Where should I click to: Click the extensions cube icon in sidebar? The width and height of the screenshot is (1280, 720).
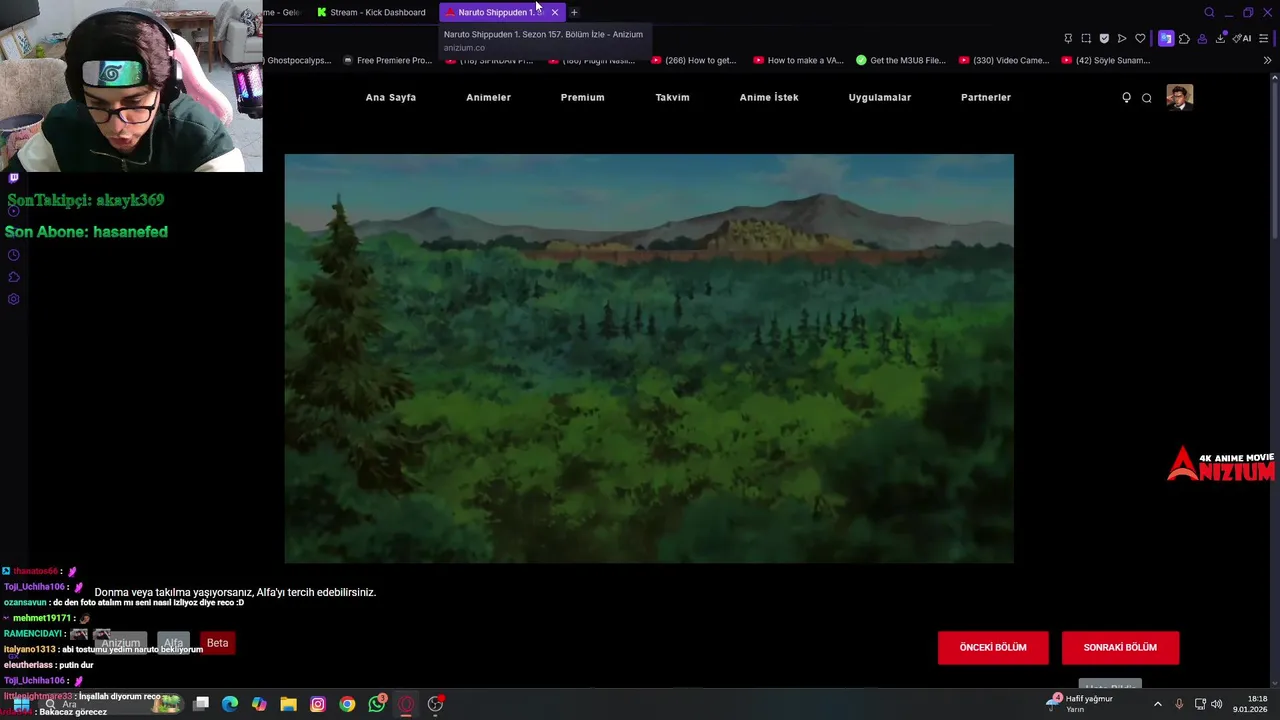13,277
